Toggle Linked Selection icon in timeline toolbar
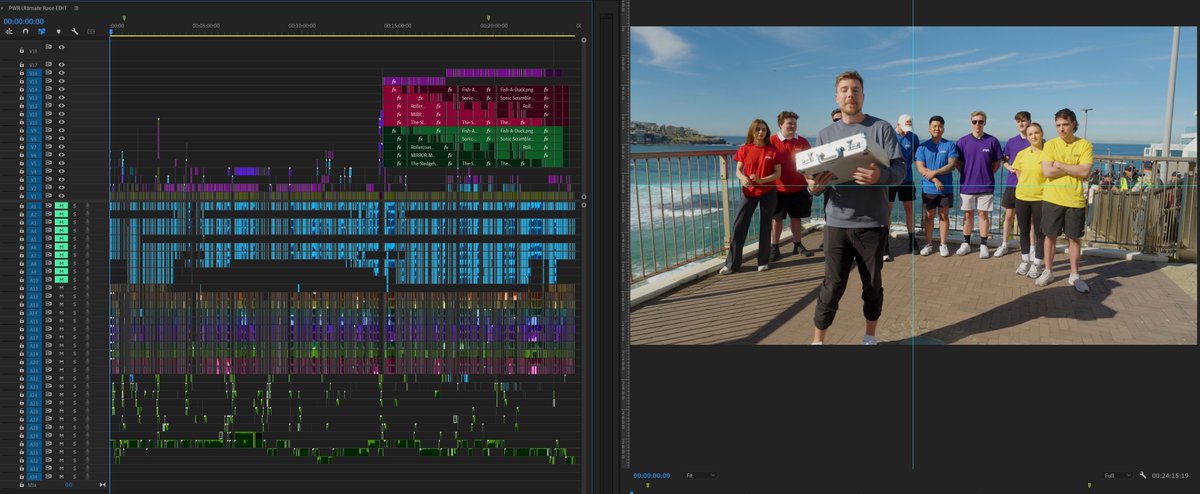This screenshot has height=494, width=1200. [x=42, y=32]
